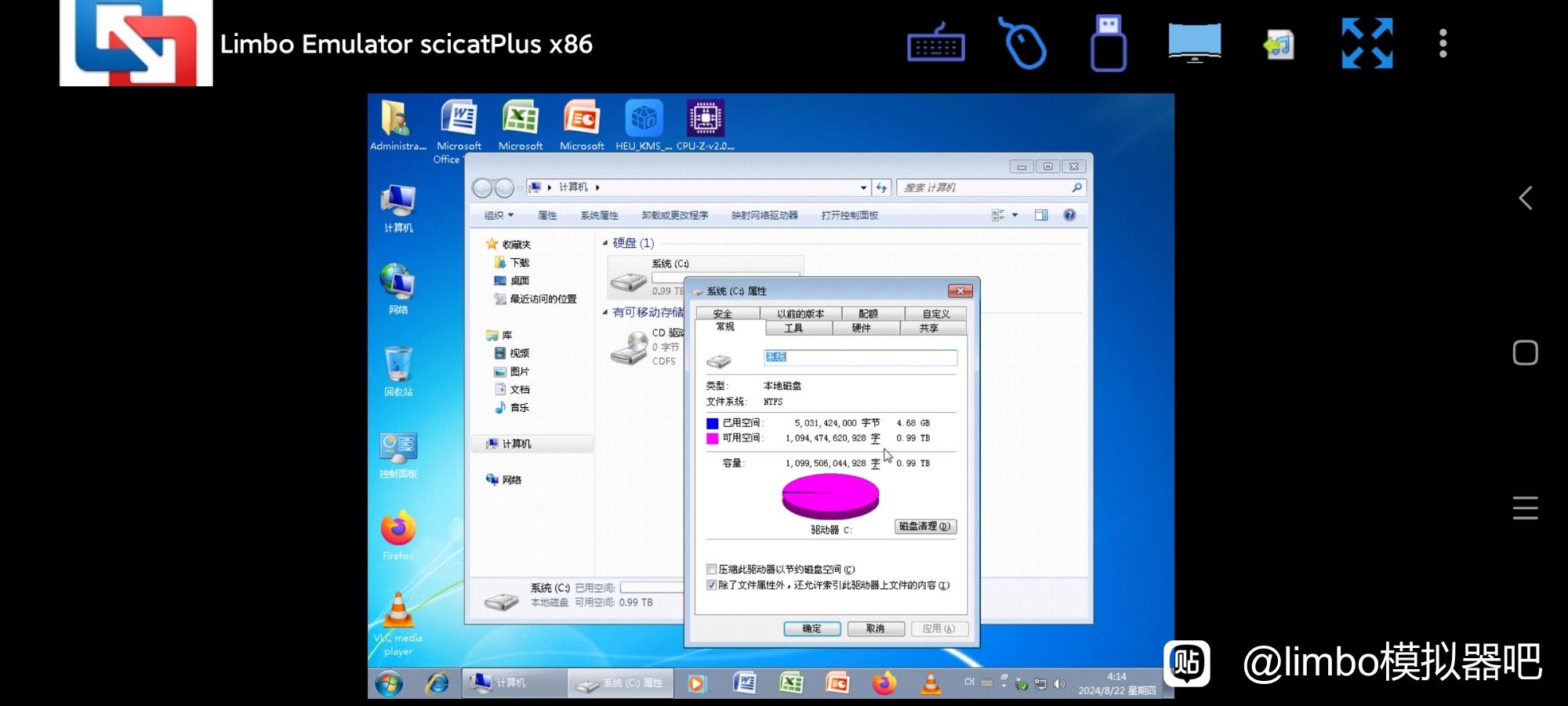Open CPU-Z desktop icon
1568x706 pixels.
[705, 126]
